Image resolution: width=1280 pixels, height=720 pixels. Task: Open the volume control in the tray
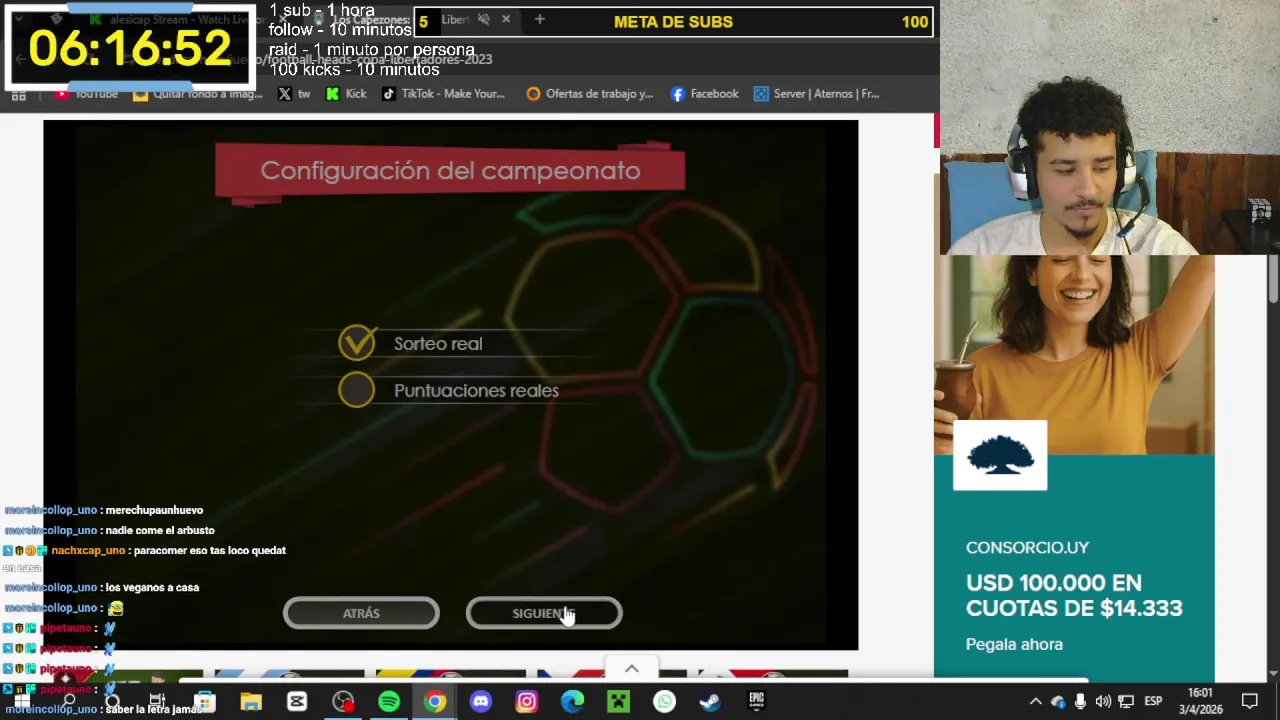click(x=1103, y=702)
